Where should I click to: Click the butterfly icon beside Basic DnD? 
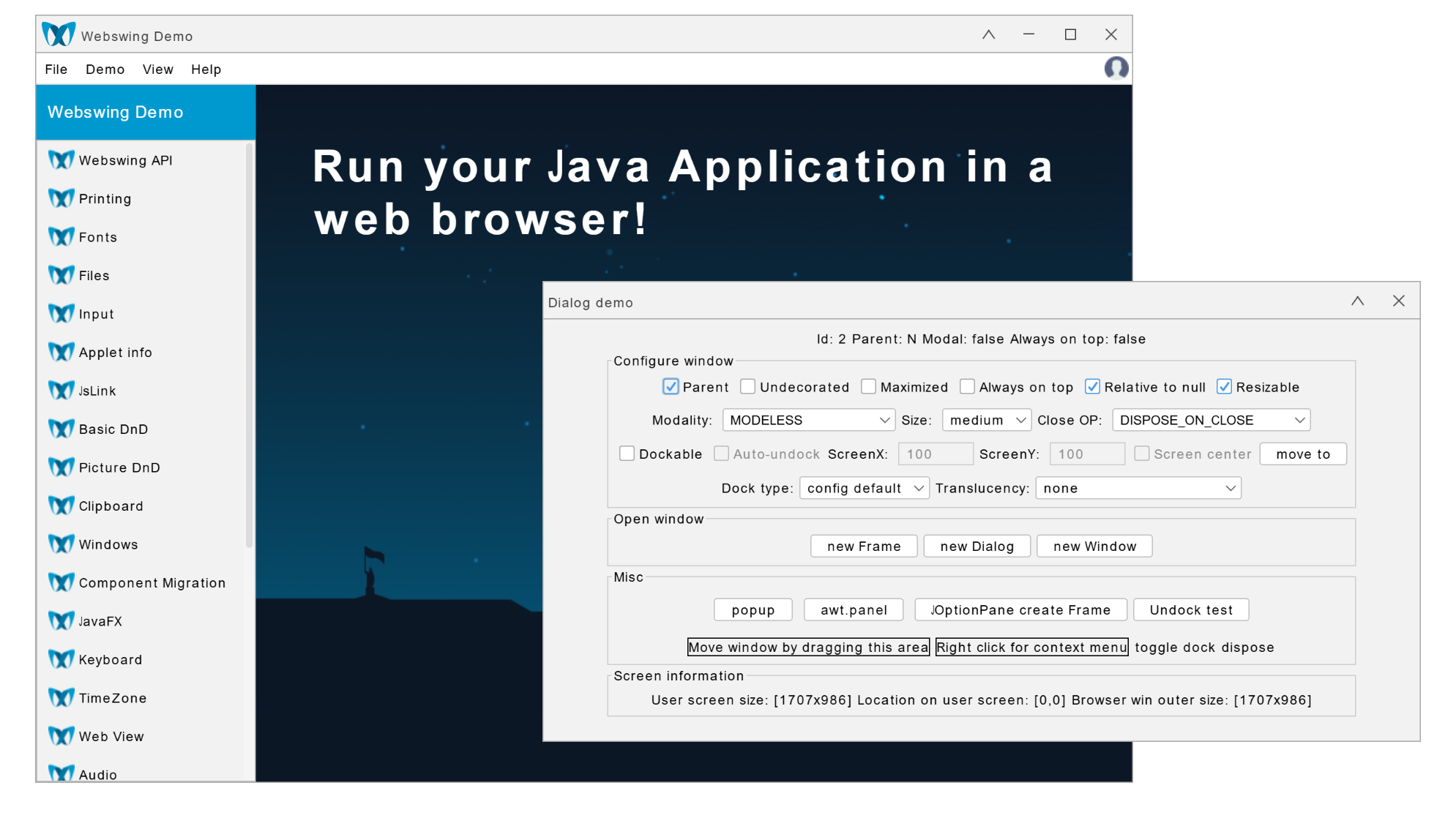pyautogui.click(x=61, y=429)
